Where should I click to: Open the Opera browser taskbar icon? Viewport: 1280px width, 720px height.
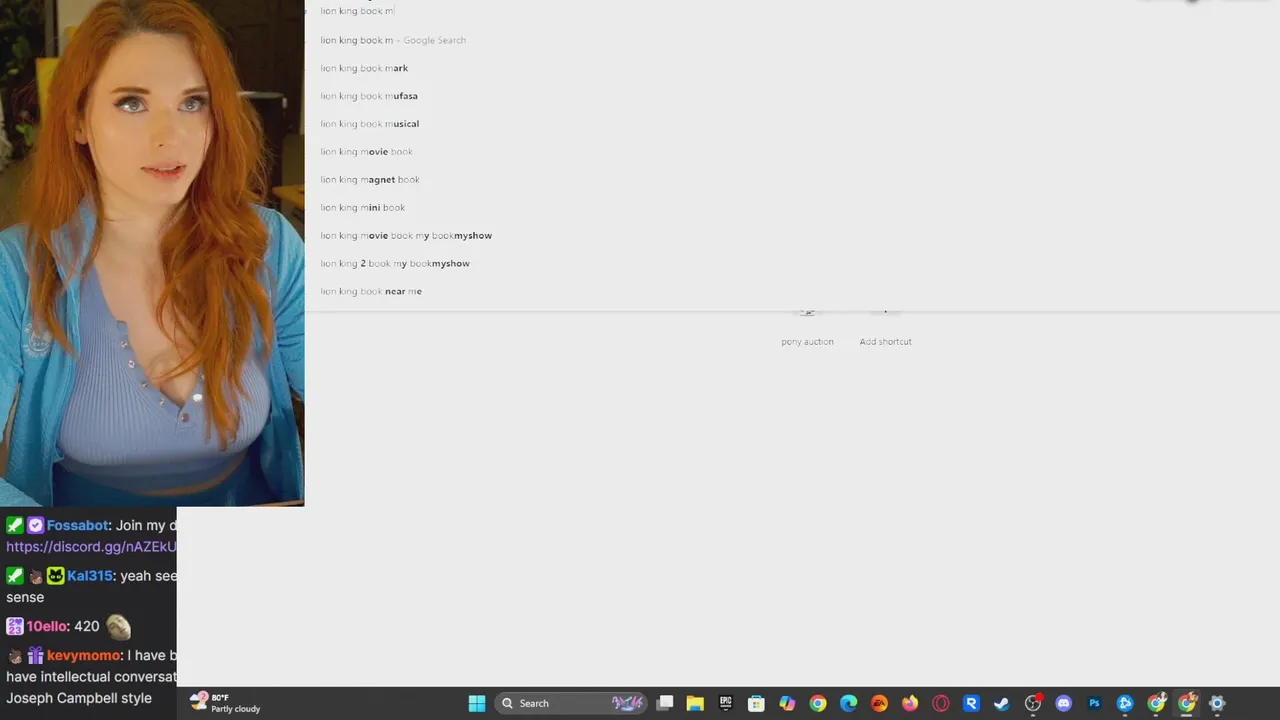(x=940, y=703)
